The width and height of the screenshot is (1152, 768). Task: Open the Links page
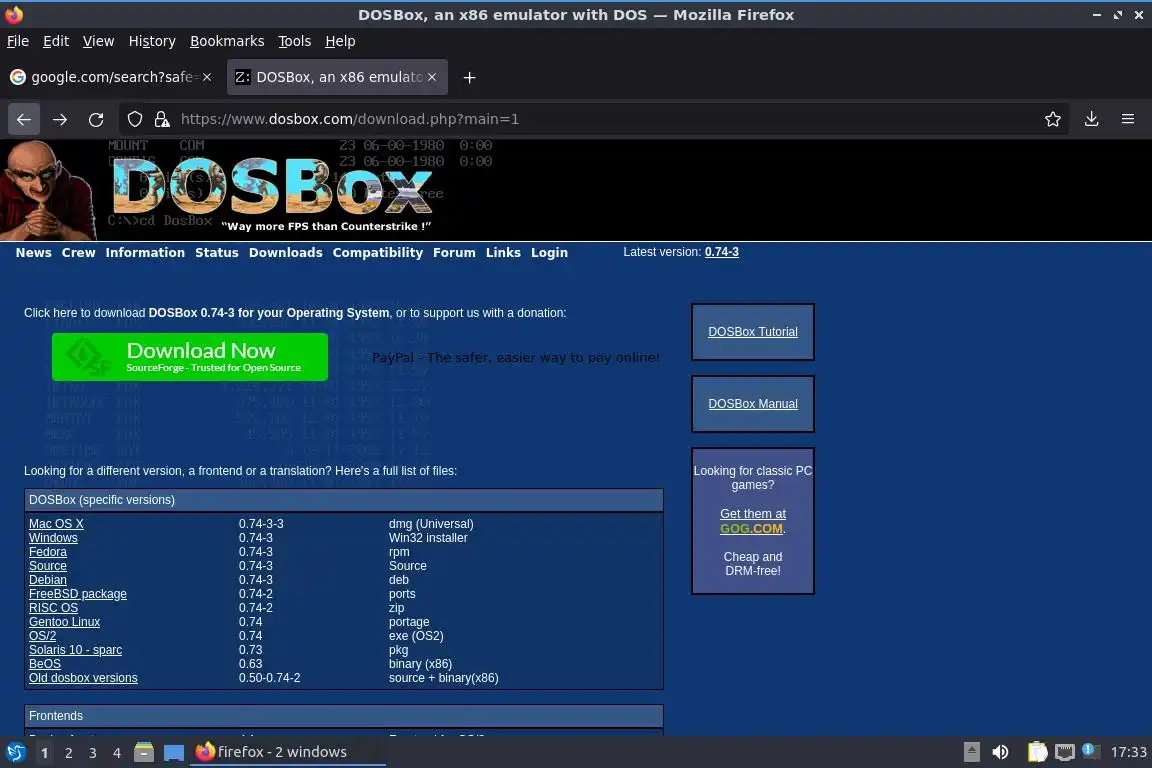tap(503, 253)
